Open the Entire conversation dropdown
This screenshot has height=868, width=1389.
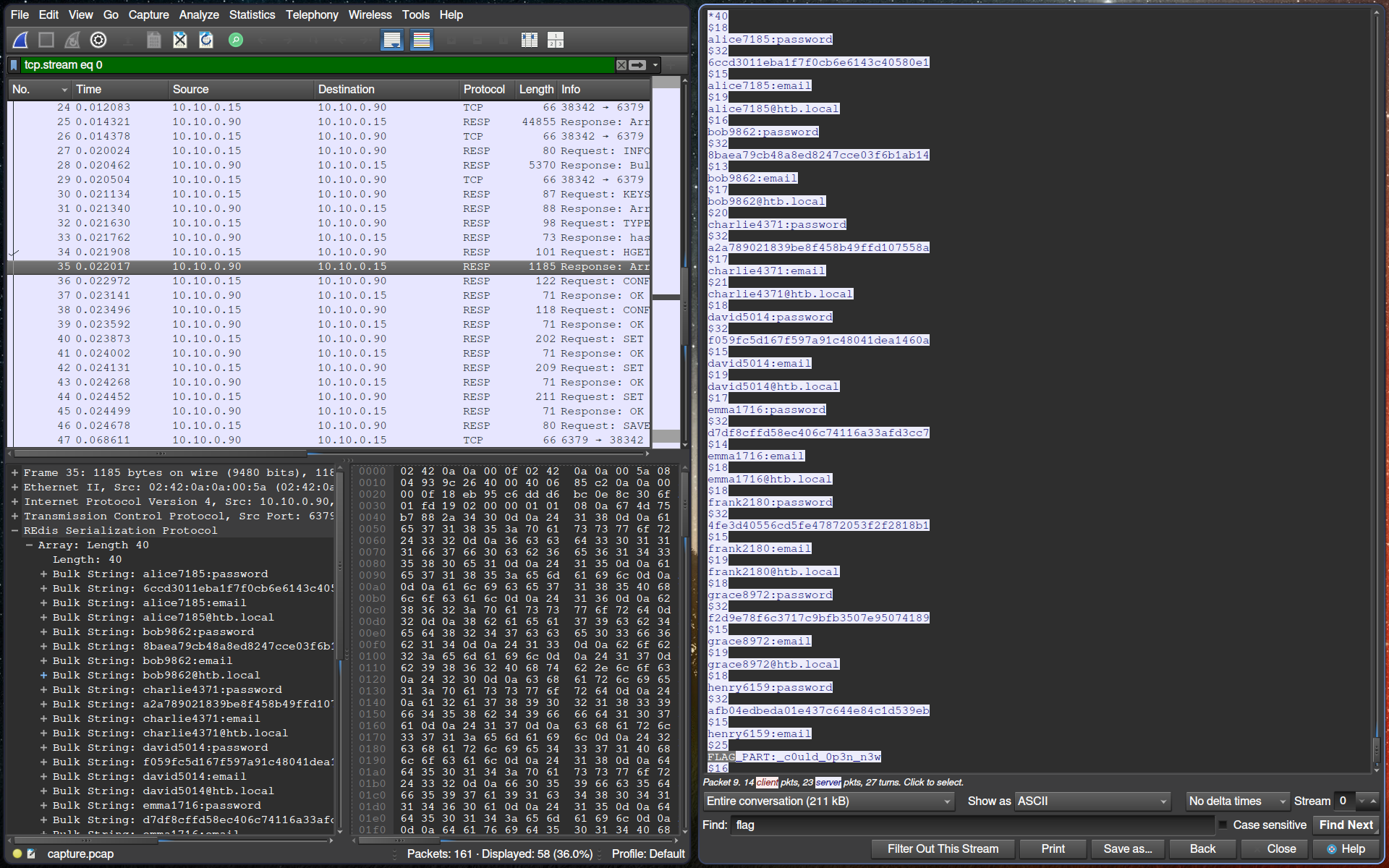point(829,801)
